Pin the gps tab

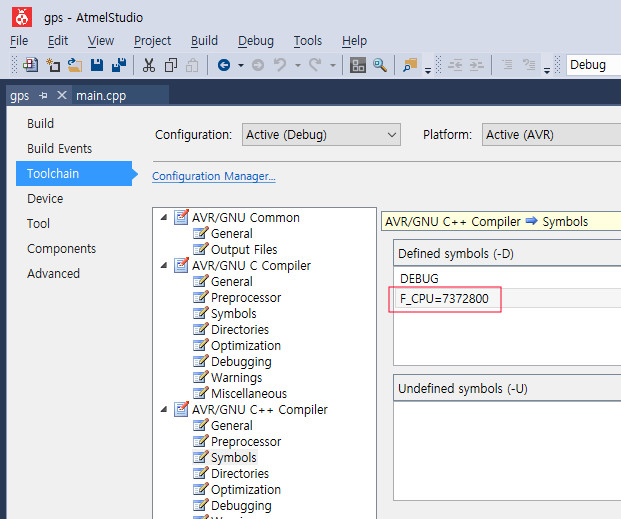tap(43, 95)
